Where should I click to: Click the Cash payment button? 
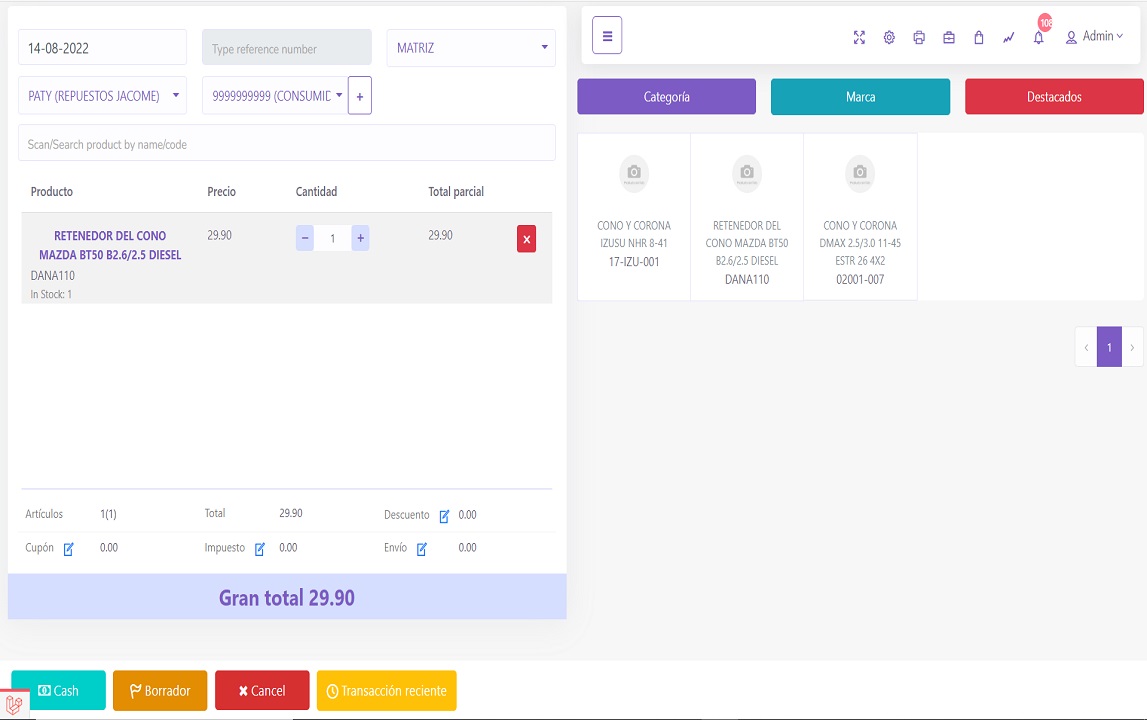pos(58,690)
